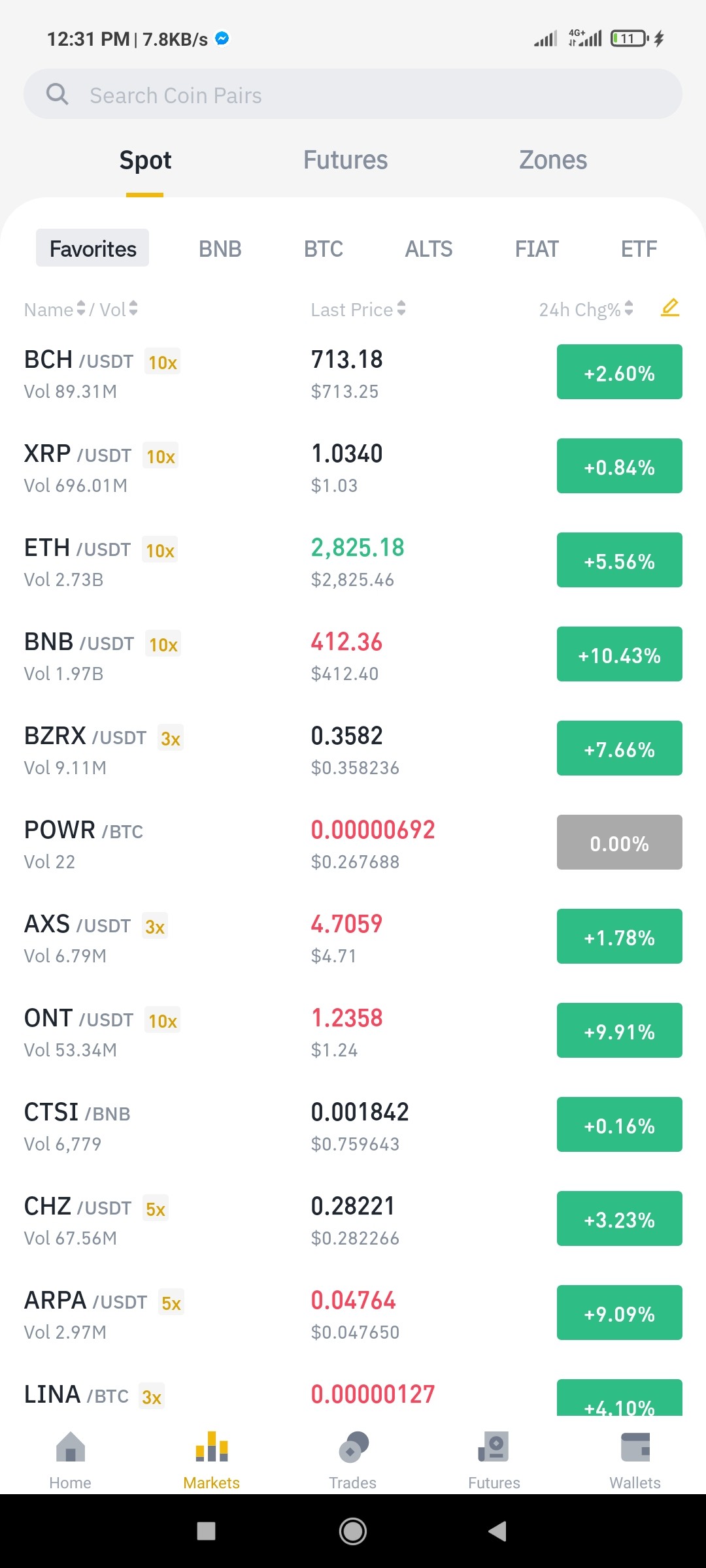Tap the search magnifier icon
The height and width of the screenshot is (1568, 706).
58,94
